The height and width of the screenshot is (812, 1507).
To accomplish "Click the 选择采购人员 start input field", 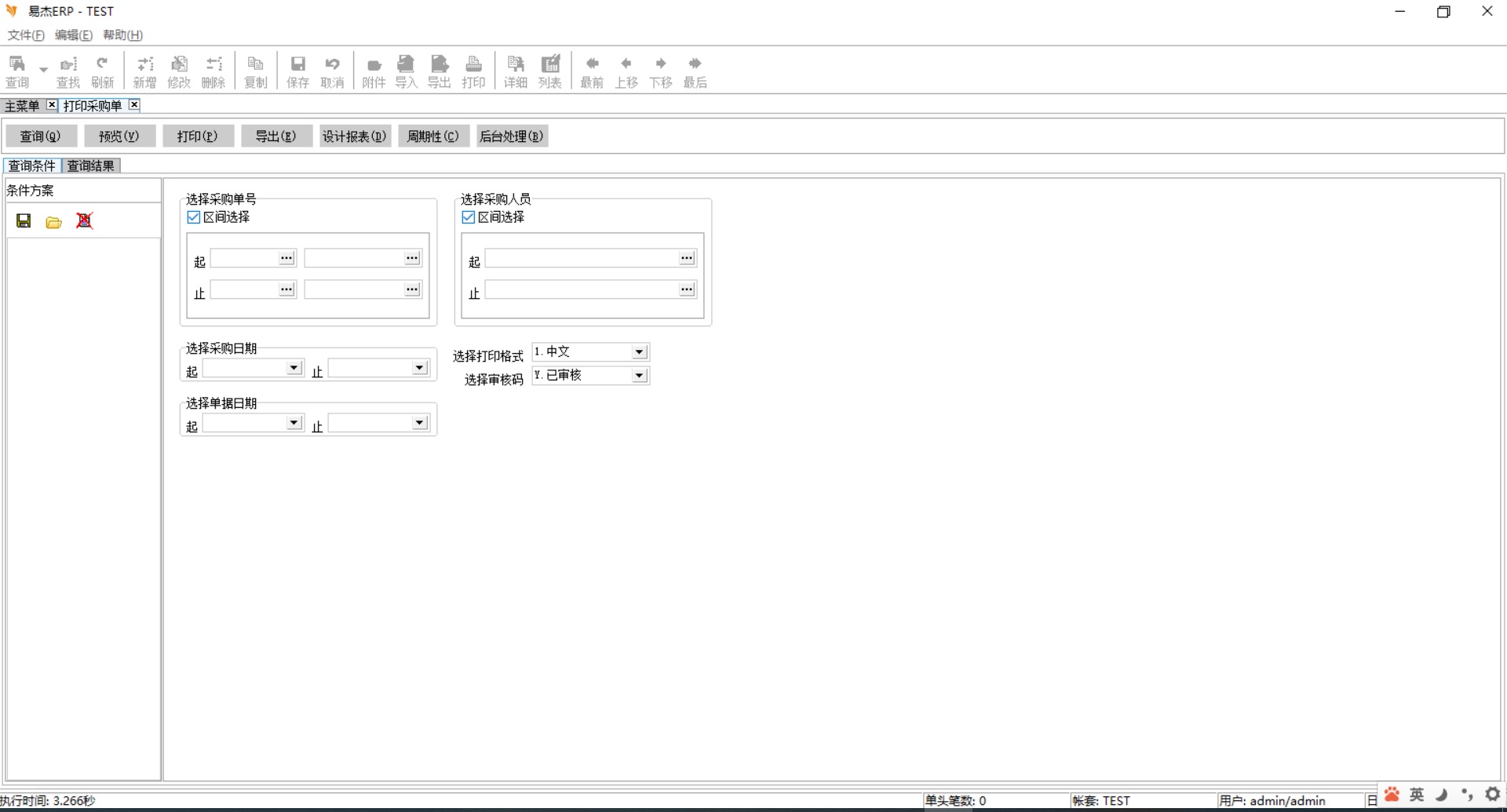I will pyautogui.click(x=581, y=258).
